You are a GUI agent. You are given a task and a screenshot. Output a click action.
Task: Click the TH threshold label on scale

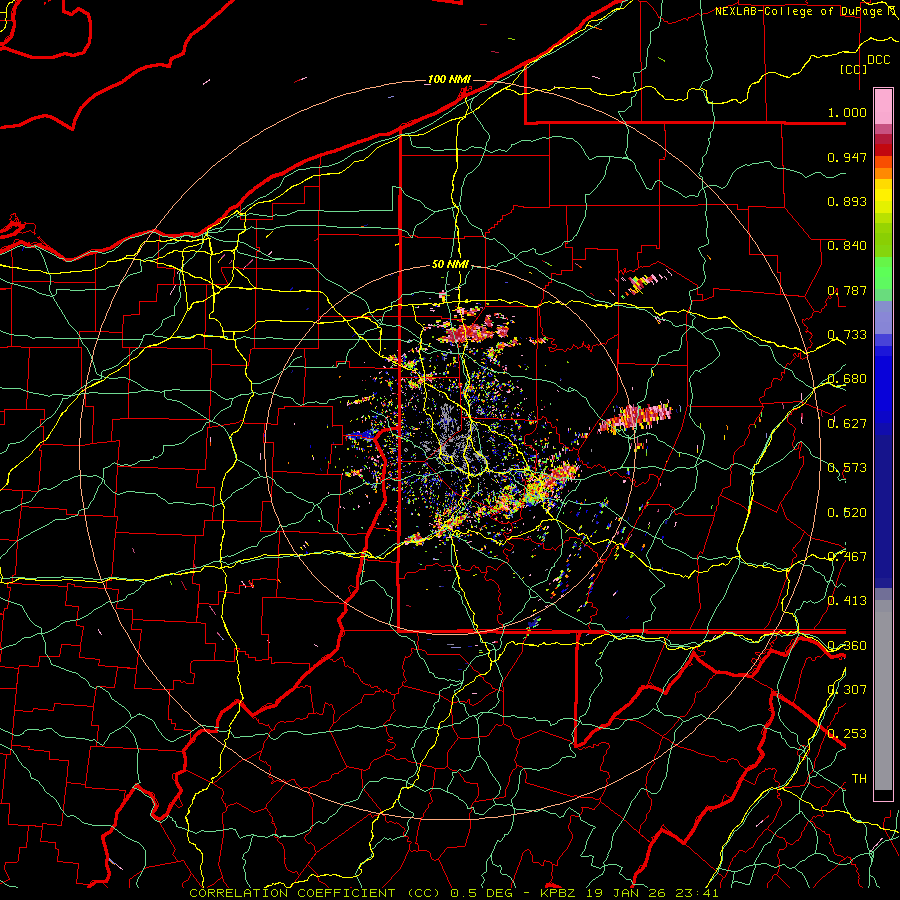point(859,779)
